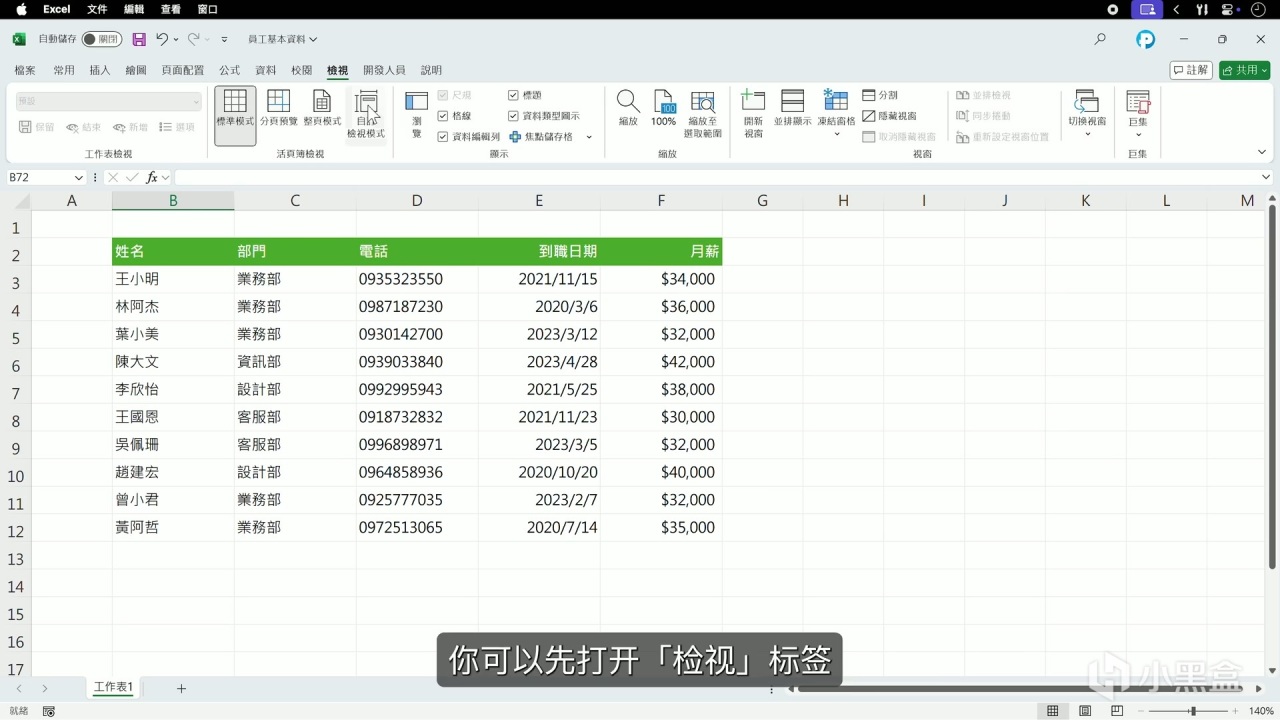This screenshot has height=720, width=1280.
Task: Expand the formula bar
Action: (1266, 177)
